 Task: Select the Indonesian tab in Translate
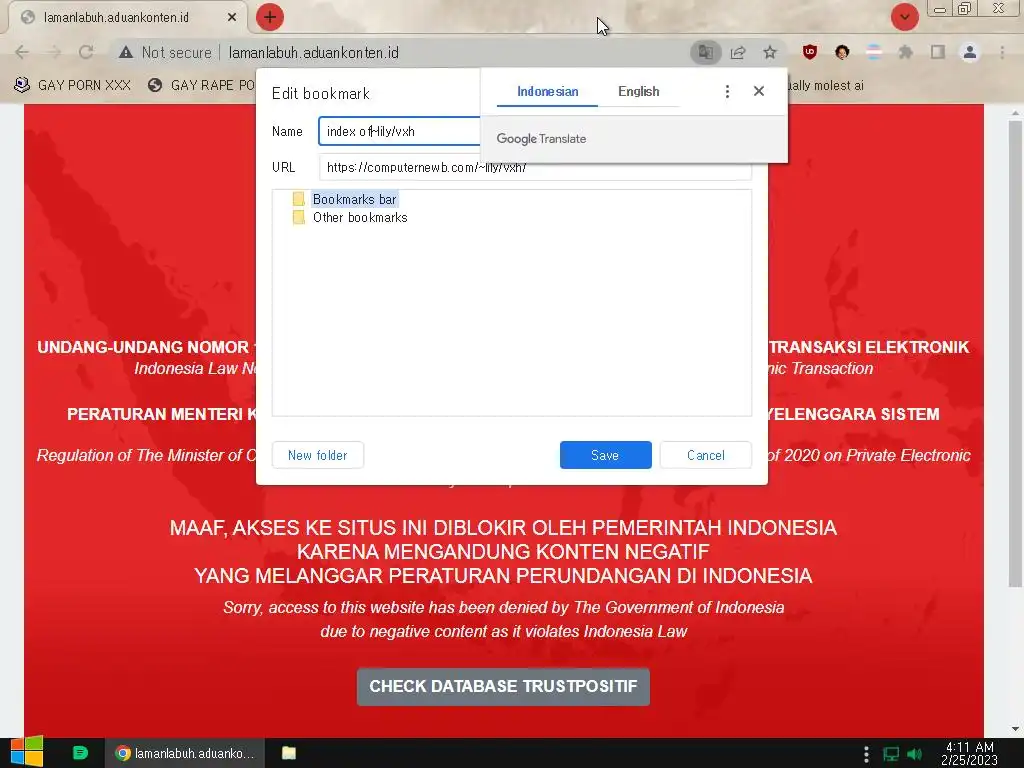547,91
